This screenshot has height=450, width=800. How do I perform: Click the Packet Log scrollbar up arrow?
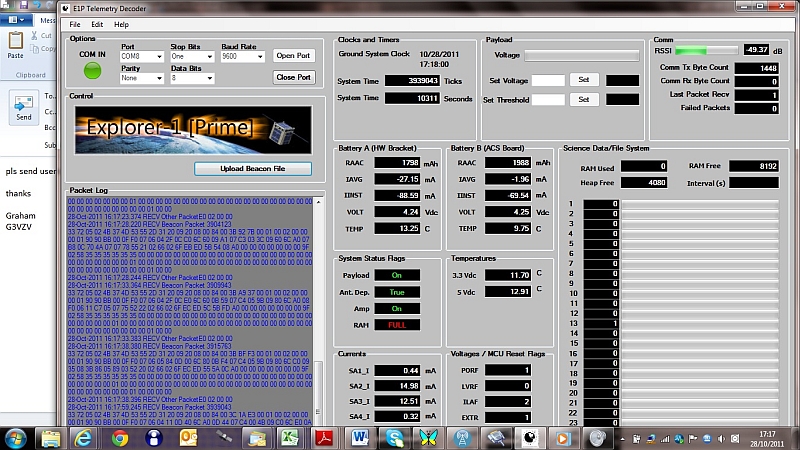tap(318, 202)
